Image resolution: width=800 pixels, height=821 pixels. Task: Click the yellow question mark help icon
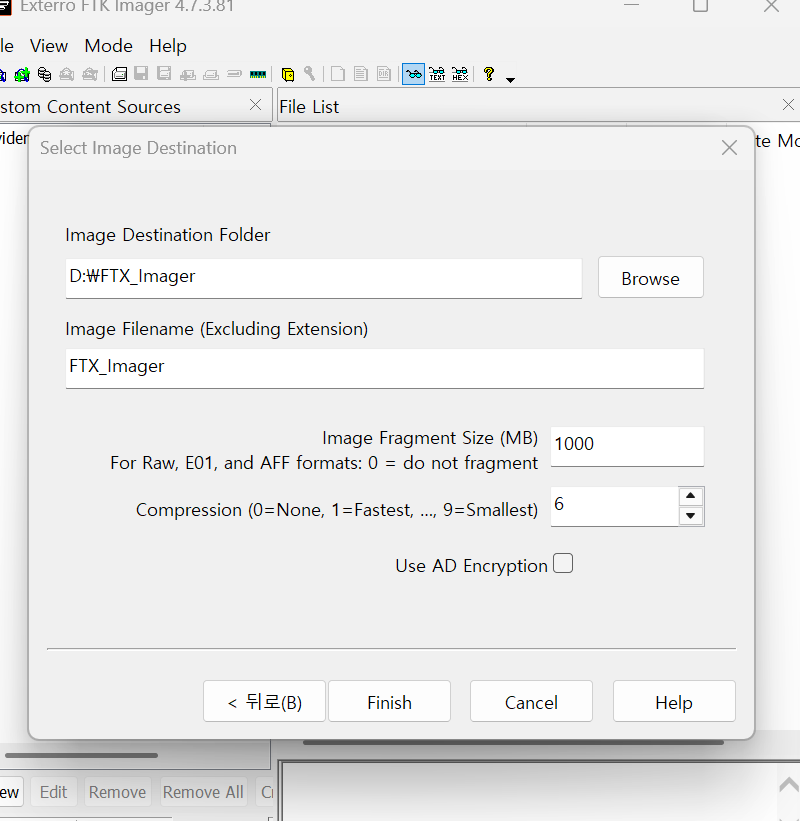coord(489,74)
